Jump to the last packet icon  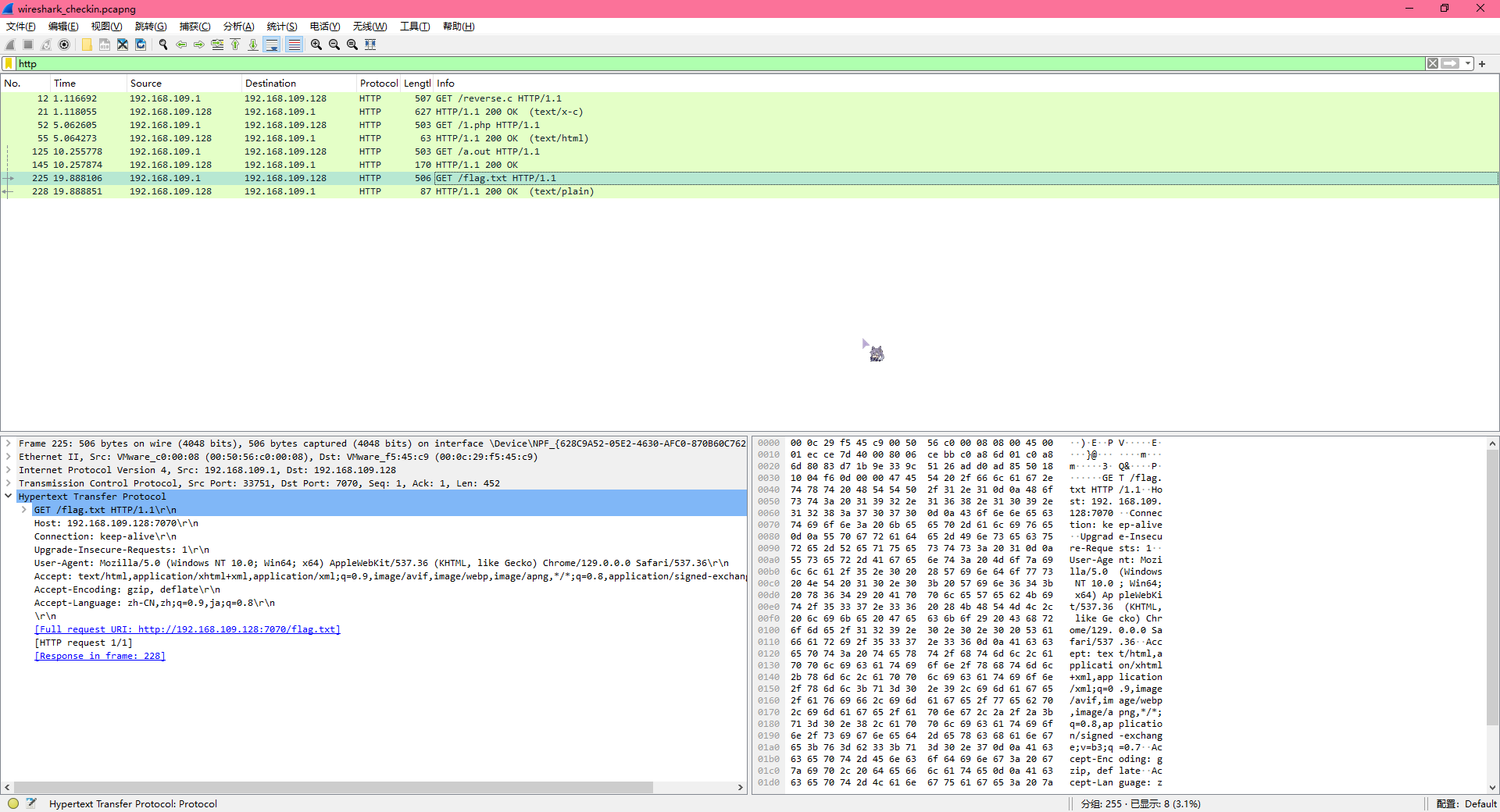253,45
